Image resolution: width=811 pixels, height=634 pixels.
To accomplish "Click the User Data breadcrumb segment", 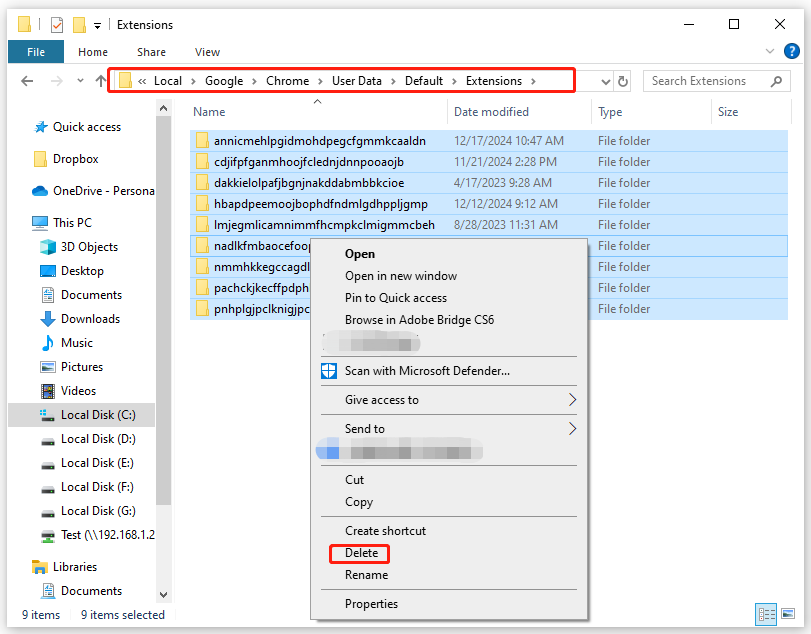I will 356,81.
